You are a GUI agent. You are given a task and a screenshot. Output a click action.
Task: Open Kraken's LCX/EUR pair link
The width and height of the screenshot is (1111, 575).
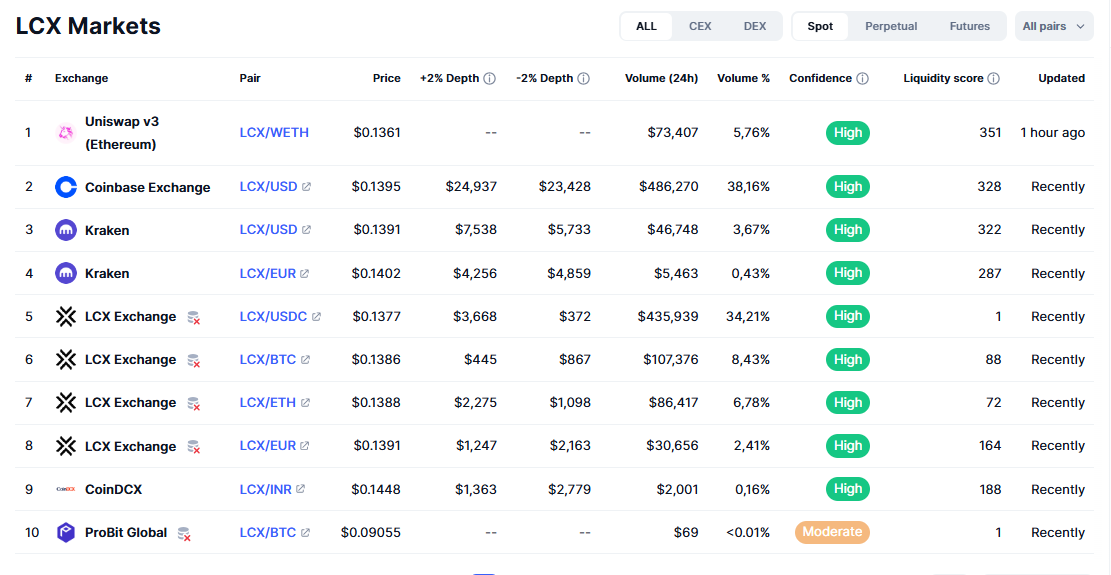coord(268,273)
